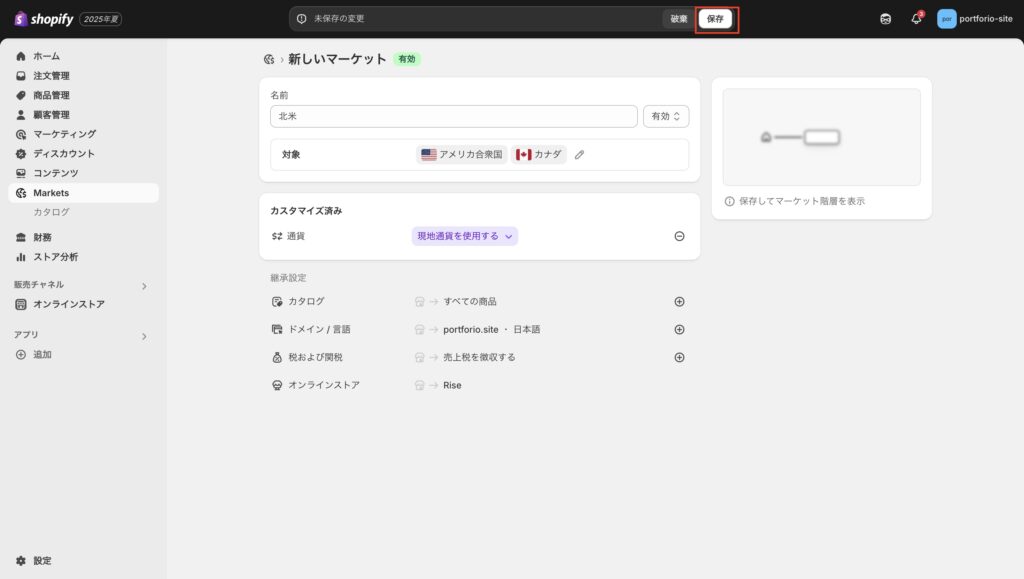1024x579 pixels.
Task: Click the 名前 field containing 北米
Action: tap(453, 116)
